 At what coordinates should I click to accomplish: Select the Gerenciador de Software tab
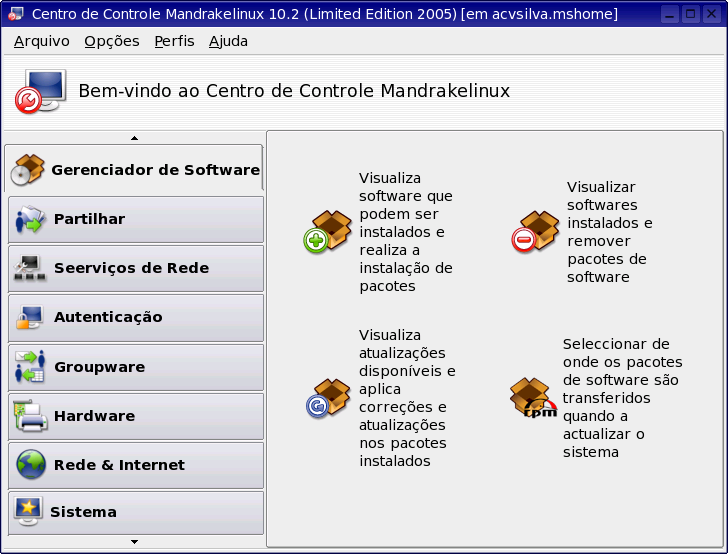click(x=134, y=169)
